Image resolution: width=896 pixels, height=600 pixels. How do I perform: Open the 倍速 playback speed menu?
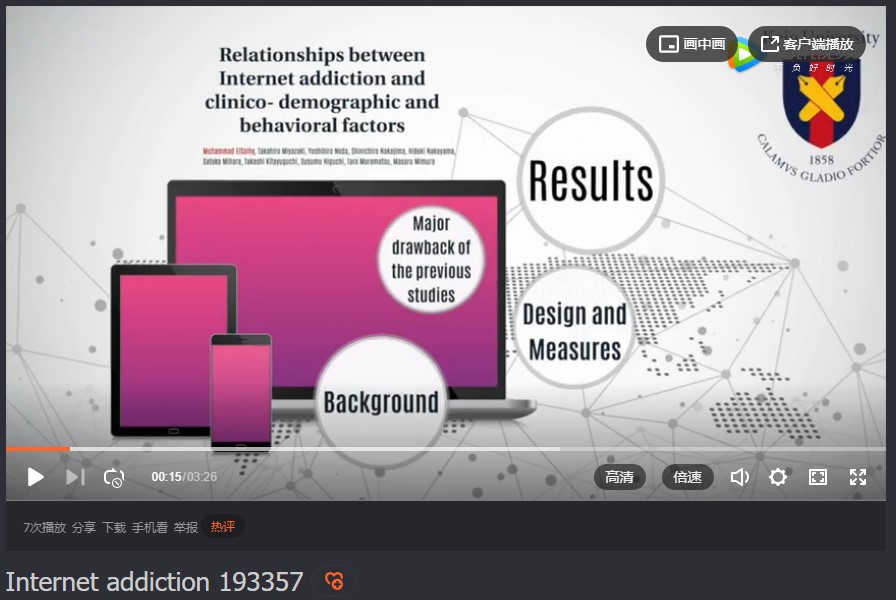687,477
